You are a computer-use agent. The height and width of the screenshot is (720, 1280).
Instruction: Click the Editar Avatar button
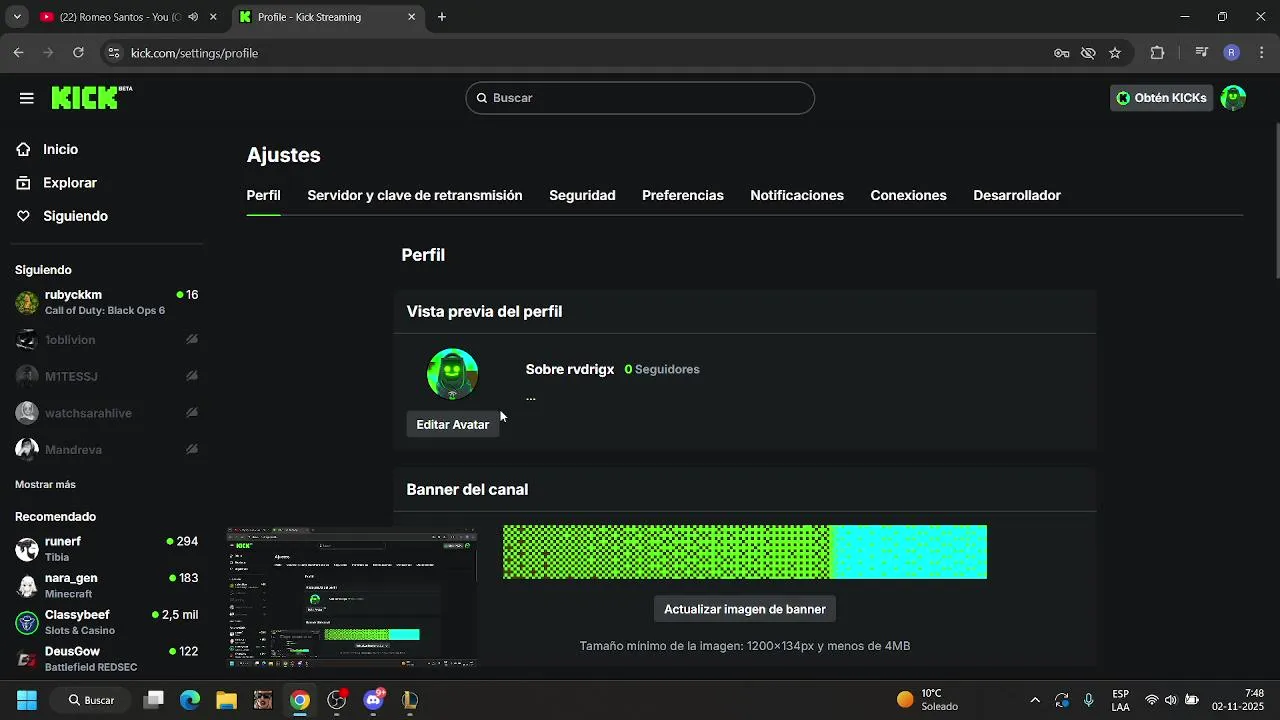click(x=453, y=424)
